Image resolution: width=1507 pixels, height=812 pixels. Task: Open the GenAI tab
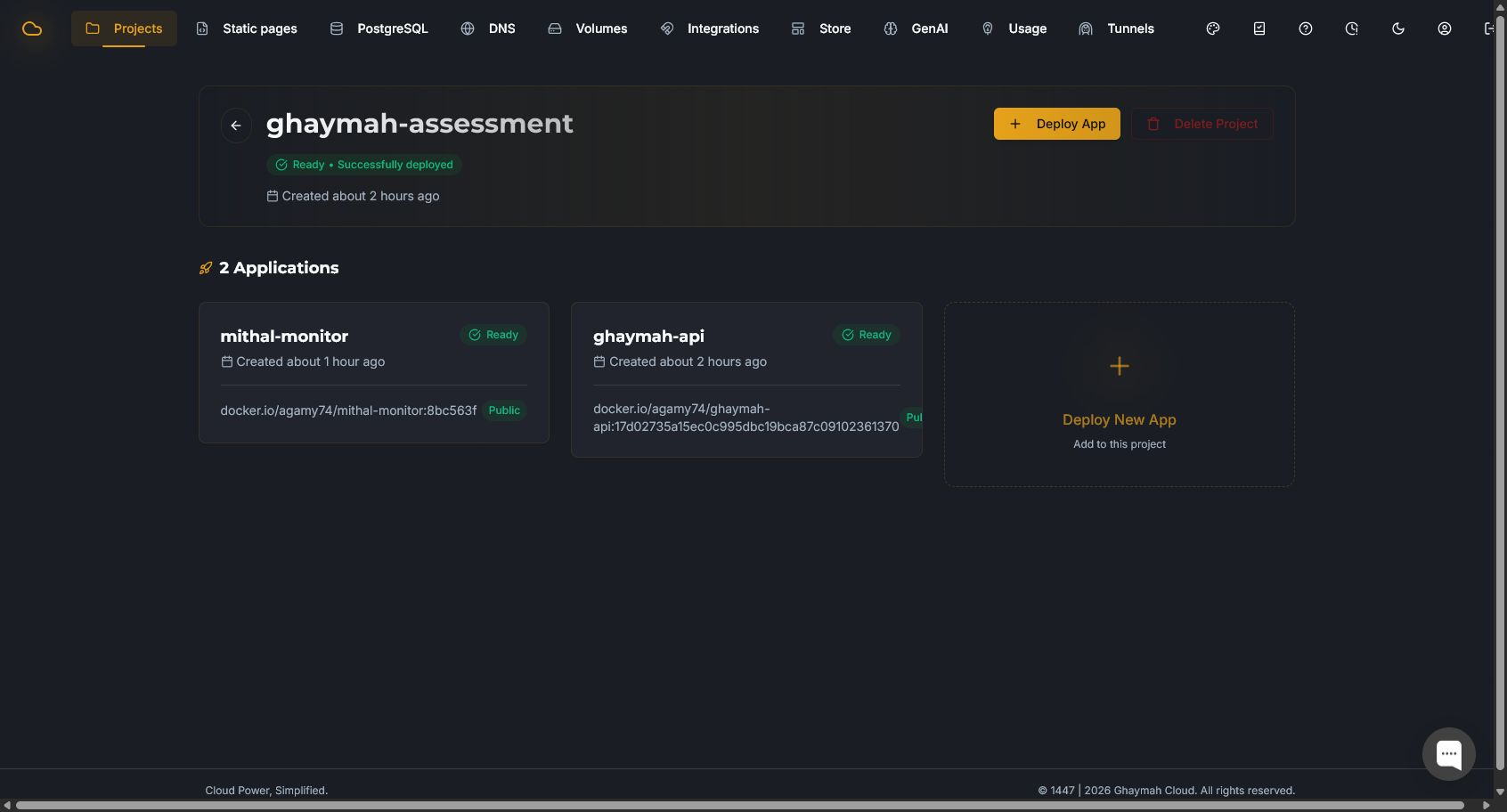(916, 28)
